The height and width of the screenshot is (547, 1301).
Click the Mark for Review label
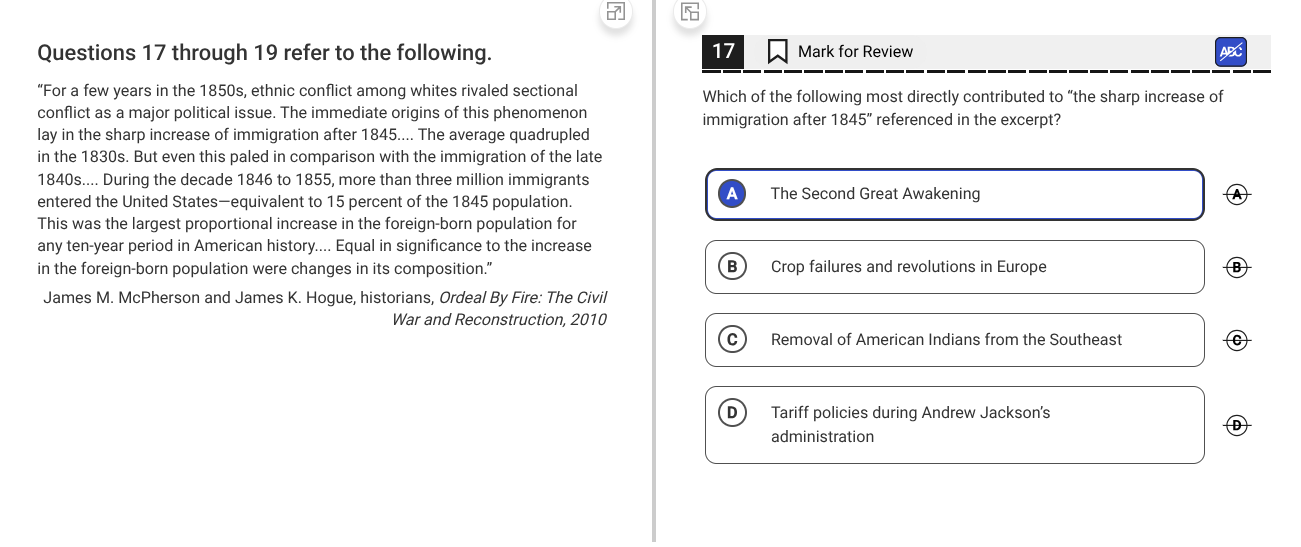point(855,52)
